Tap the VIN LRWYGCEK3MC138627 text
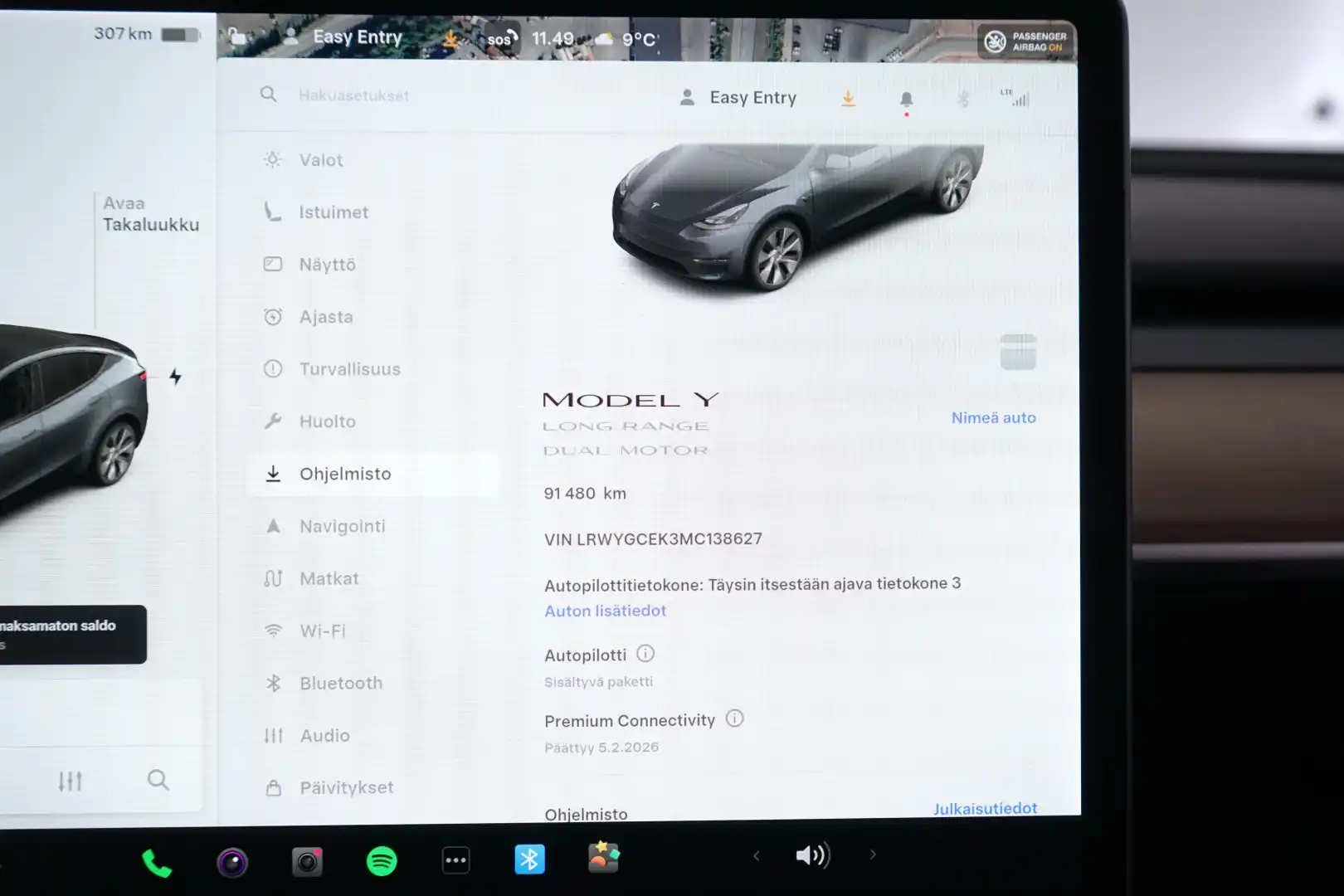Screen dimensions: 1344x896 (653, 539)
